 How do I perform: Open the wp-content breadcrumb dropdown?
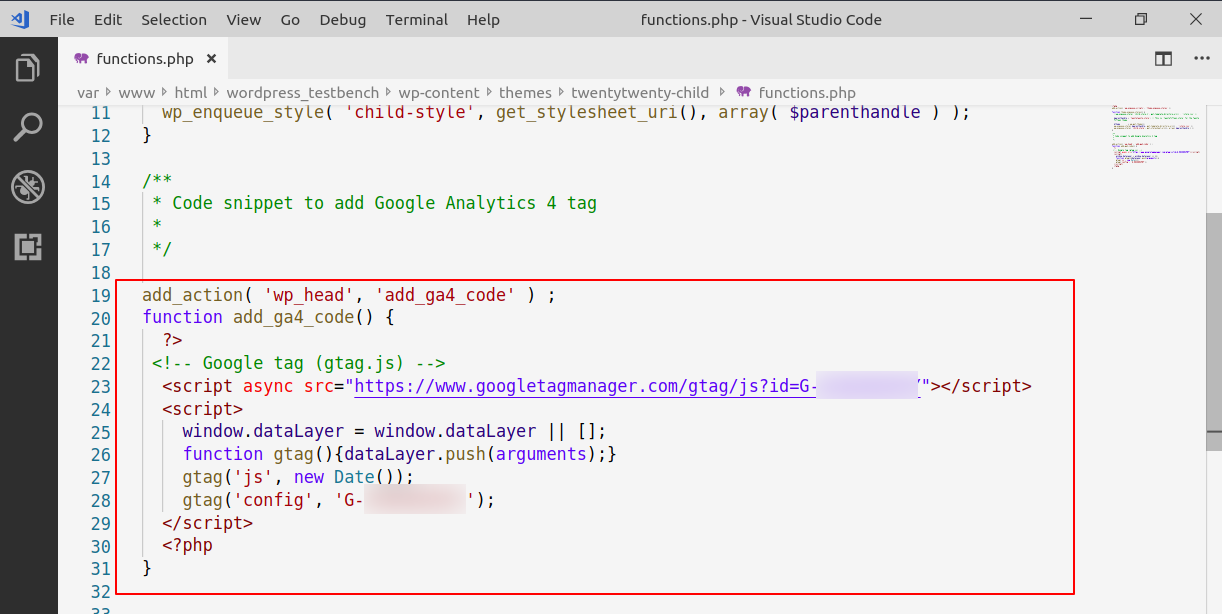click(439, 92)
